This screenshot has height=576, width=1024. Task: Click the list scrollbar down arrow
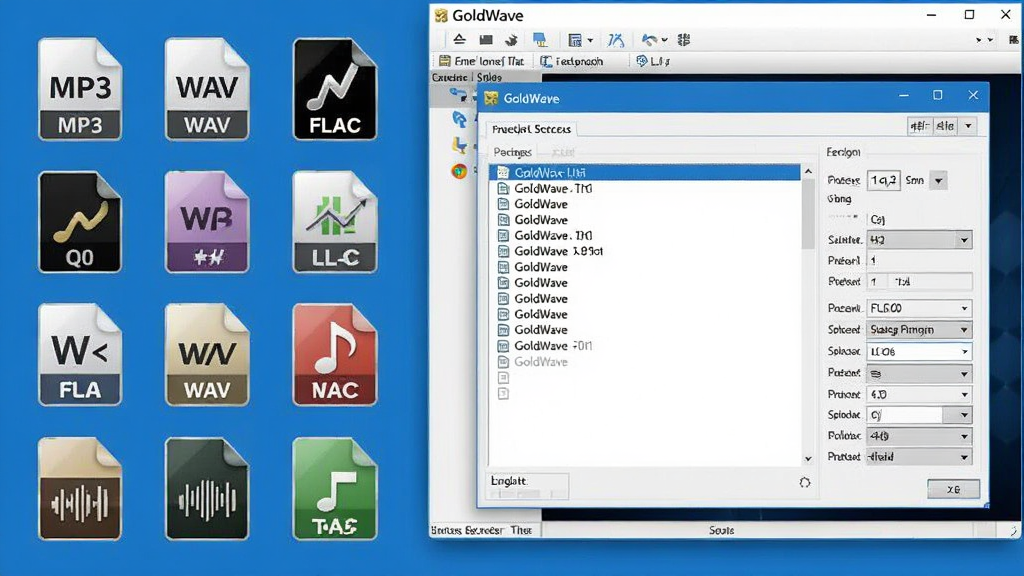(808, 458)
